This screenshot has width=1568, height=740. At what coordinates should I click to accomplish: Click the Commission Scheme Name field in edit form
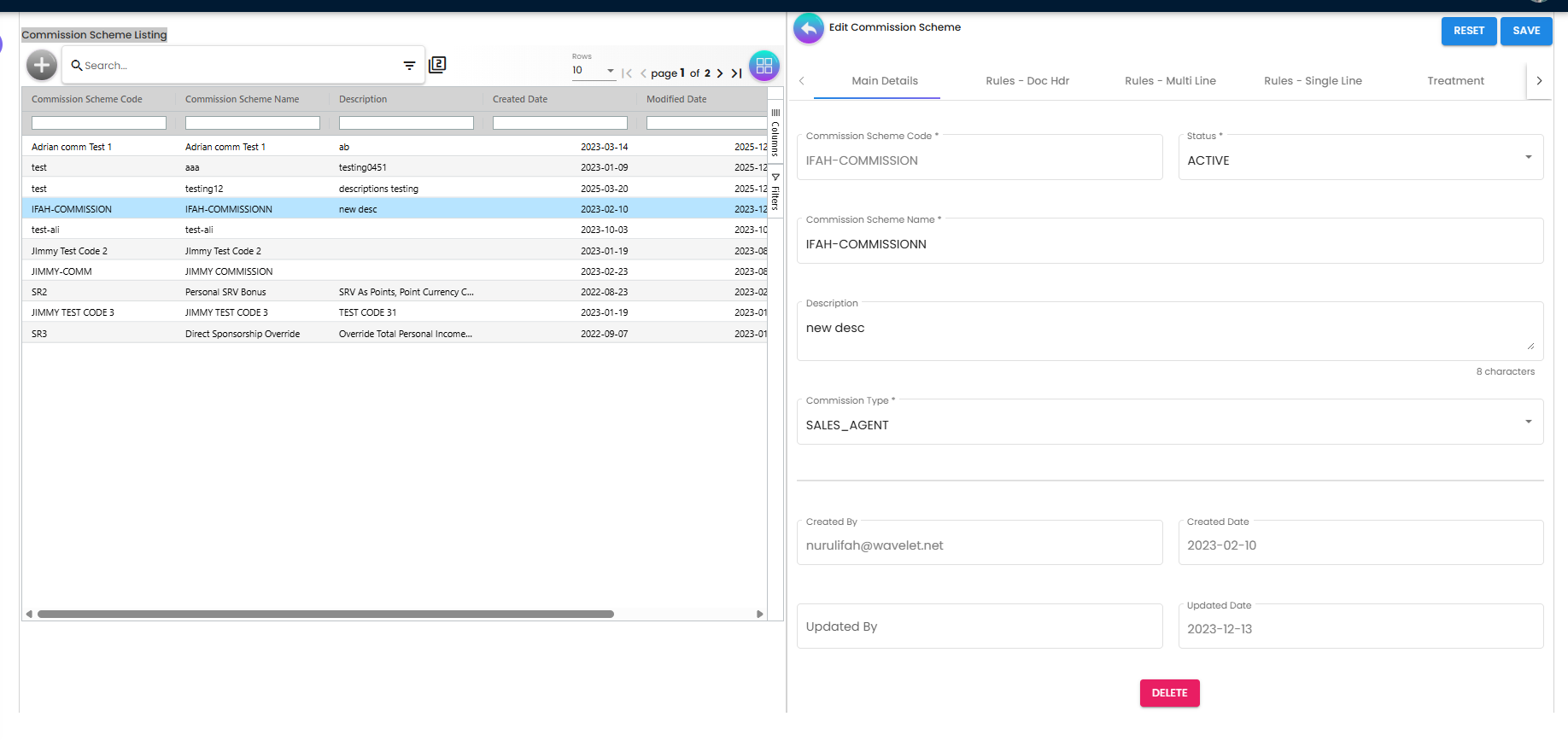click(1170, 242)
